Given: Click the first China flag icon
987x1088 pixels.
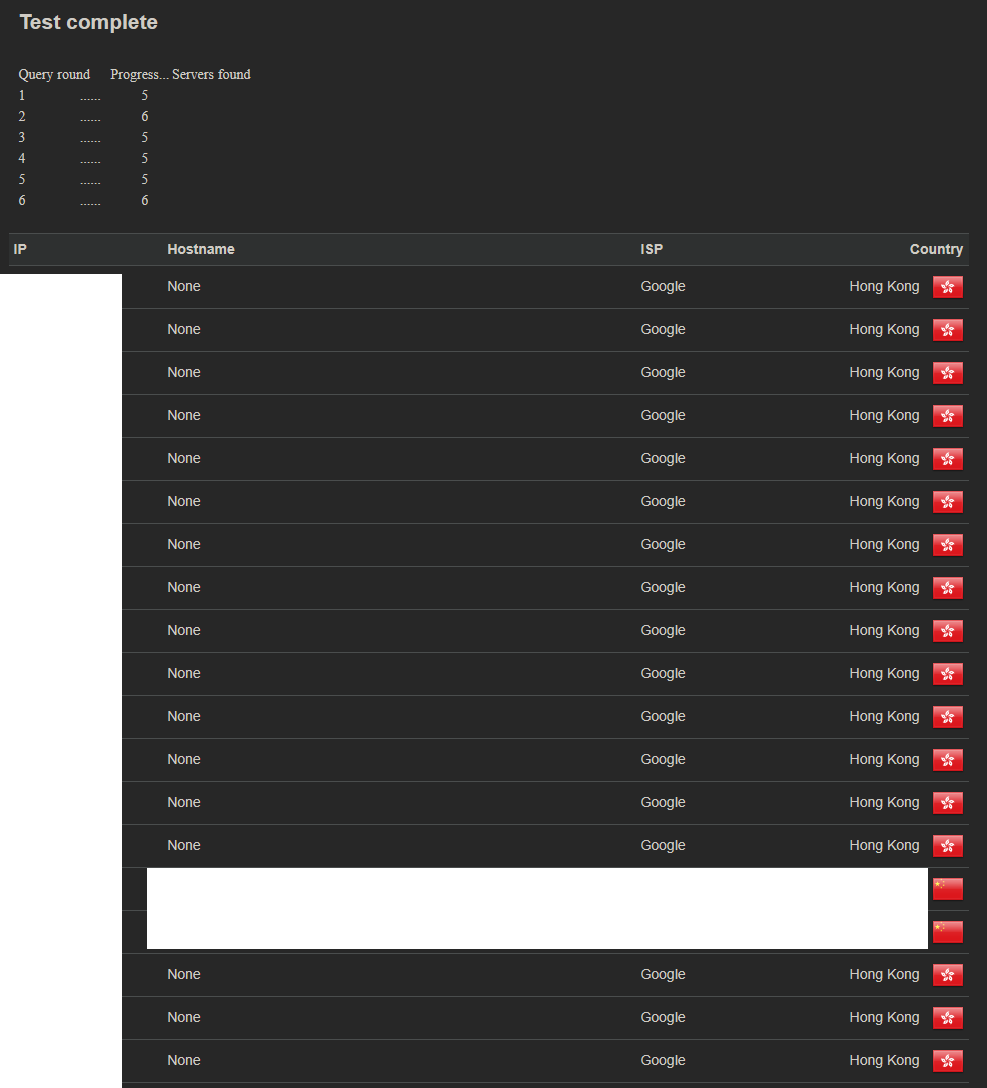Looking at the screenshot, I should 947,888.
